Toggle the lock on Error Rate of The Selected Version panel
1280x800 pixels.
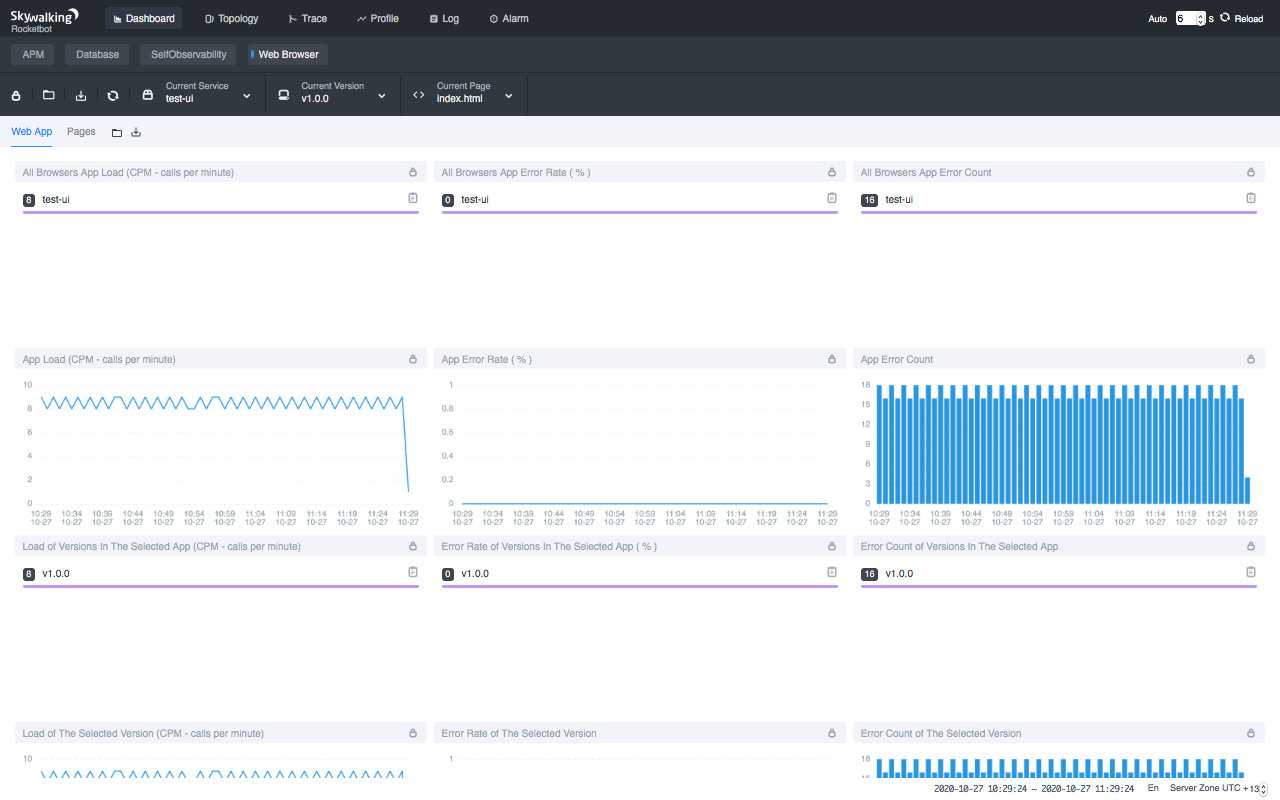pos(831,732)
